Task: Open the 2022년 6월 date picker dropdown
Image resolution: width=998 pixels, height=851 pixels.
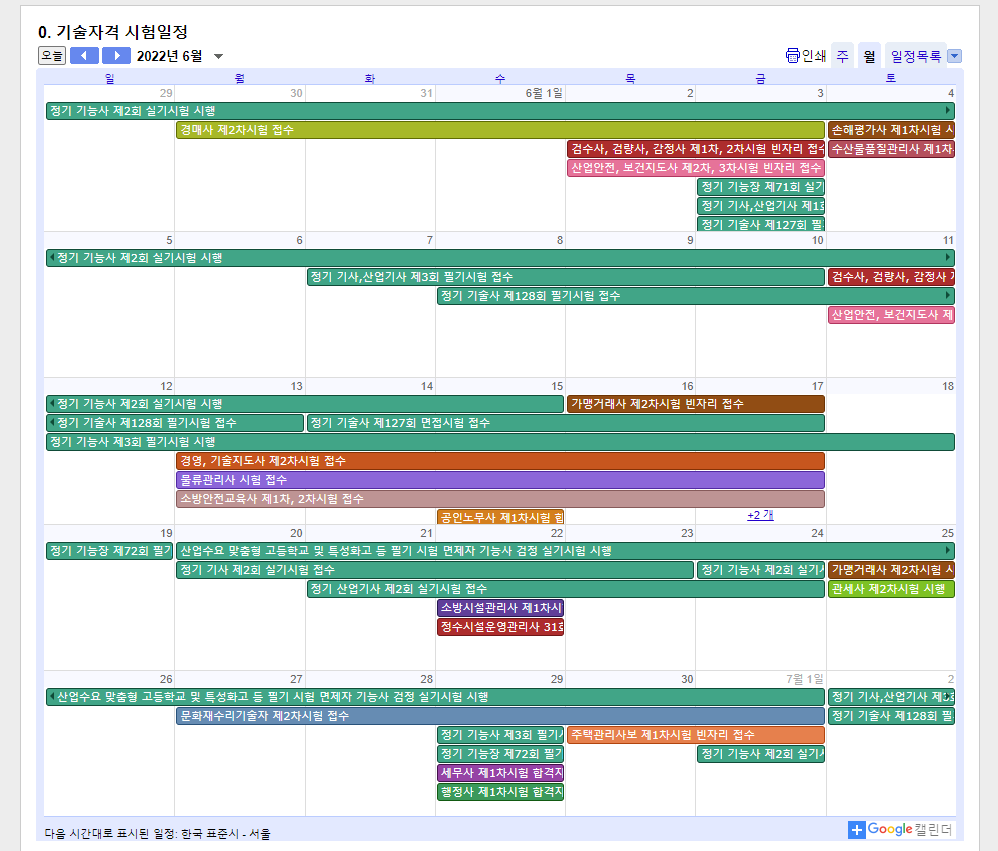Action: point(219,56)
